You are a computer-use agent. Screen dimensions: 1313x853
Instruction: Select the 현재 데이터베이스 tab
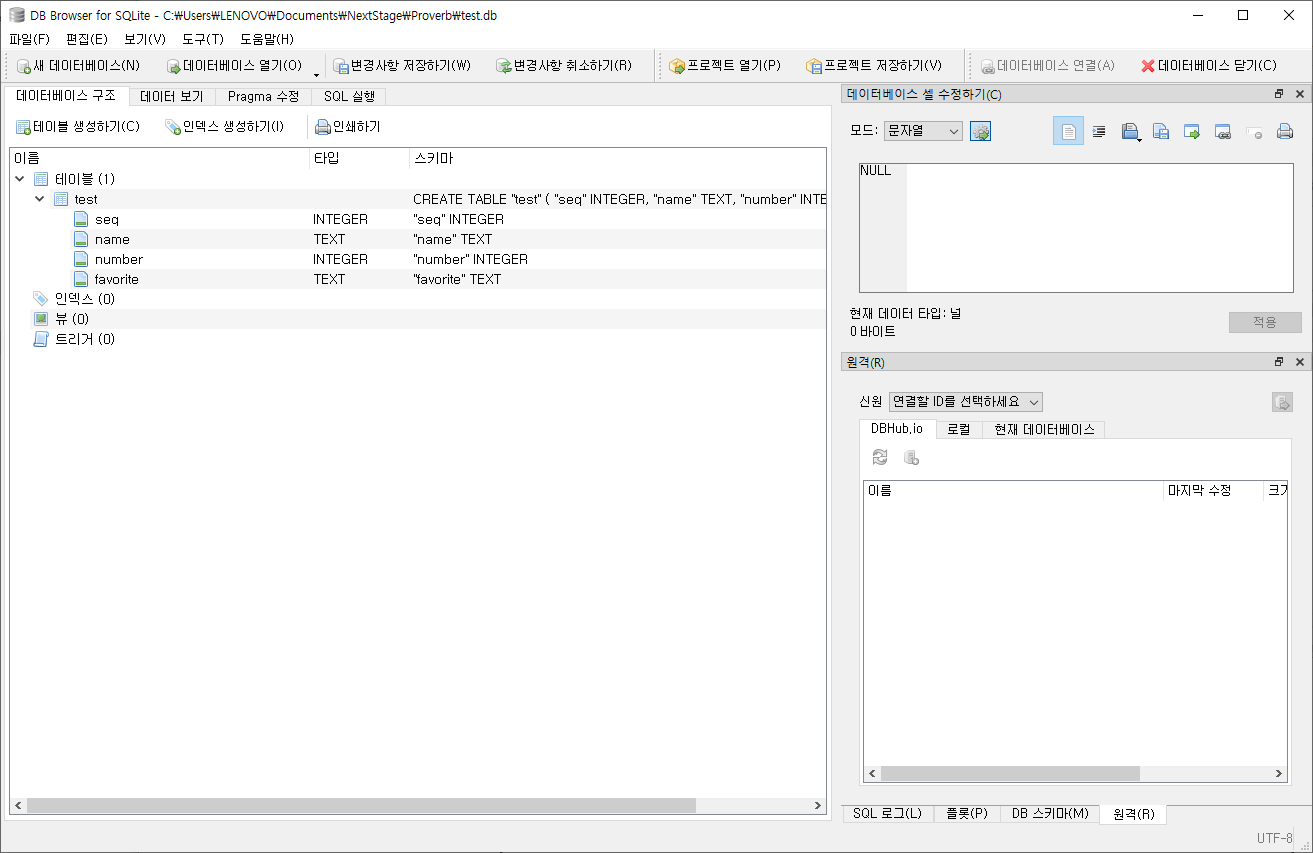coord(1044,430)
